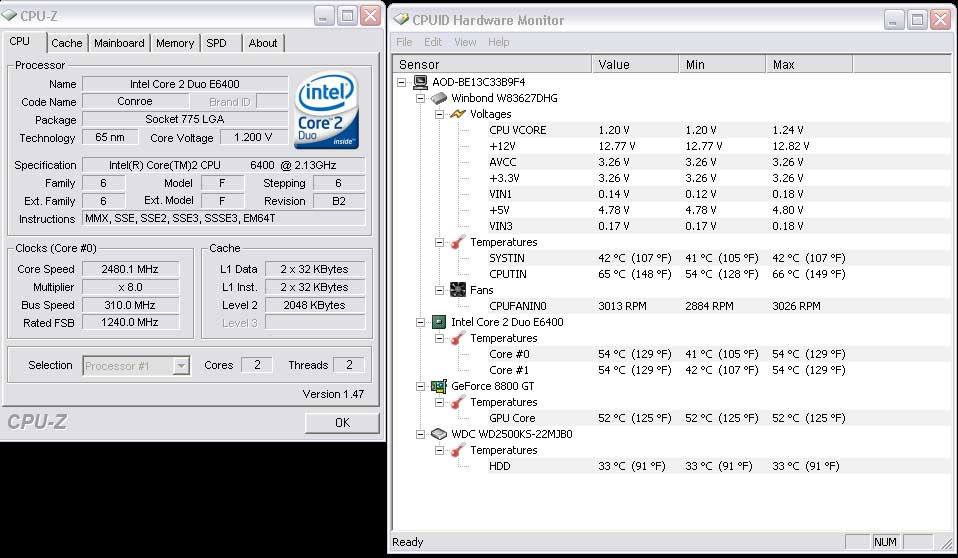The image size is (958, 558).
Task: Select the AVCC voltage row
Action: coord(671,162)
